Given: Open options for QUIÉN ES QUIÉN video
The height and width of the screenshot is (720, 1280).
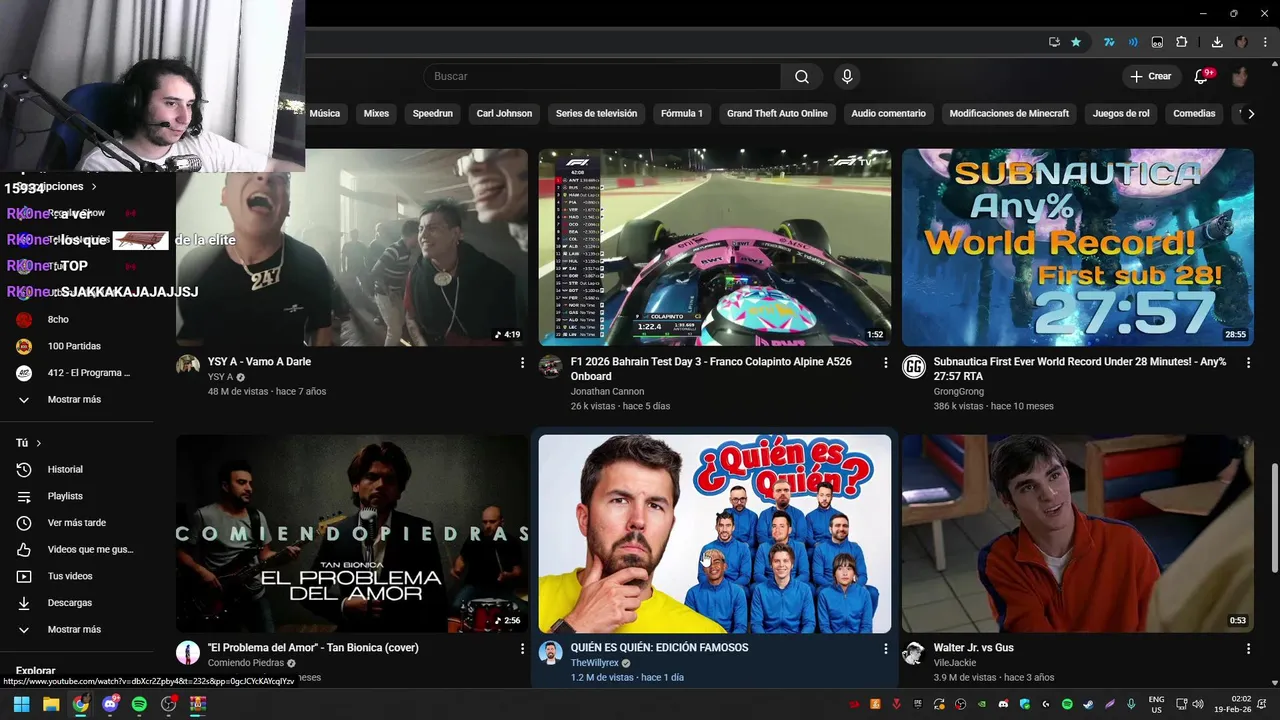Looking at the screenshot, I should [x=885, y=649].
